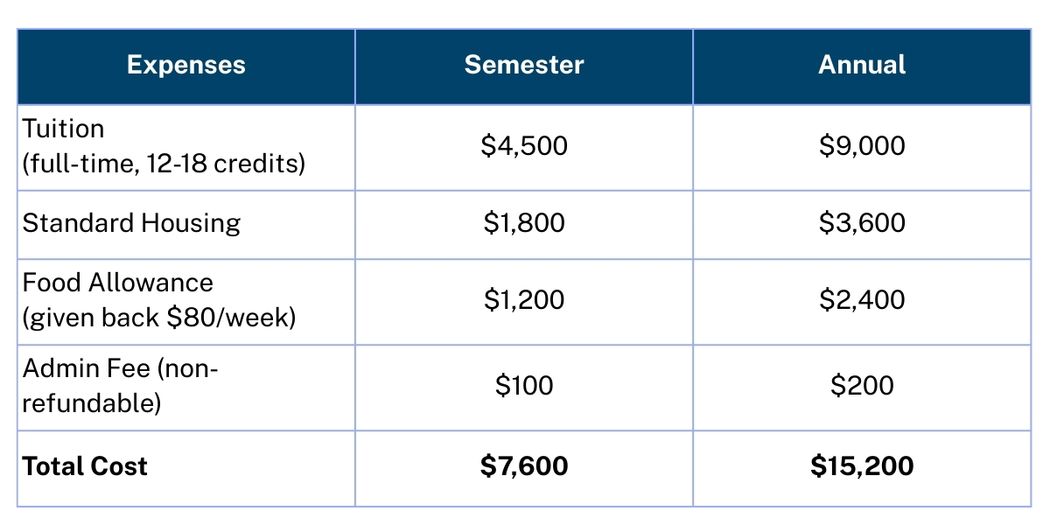This screenshot has height=525, width=1050.
Task: Select the Total Cost label
Action: [85, 466]
